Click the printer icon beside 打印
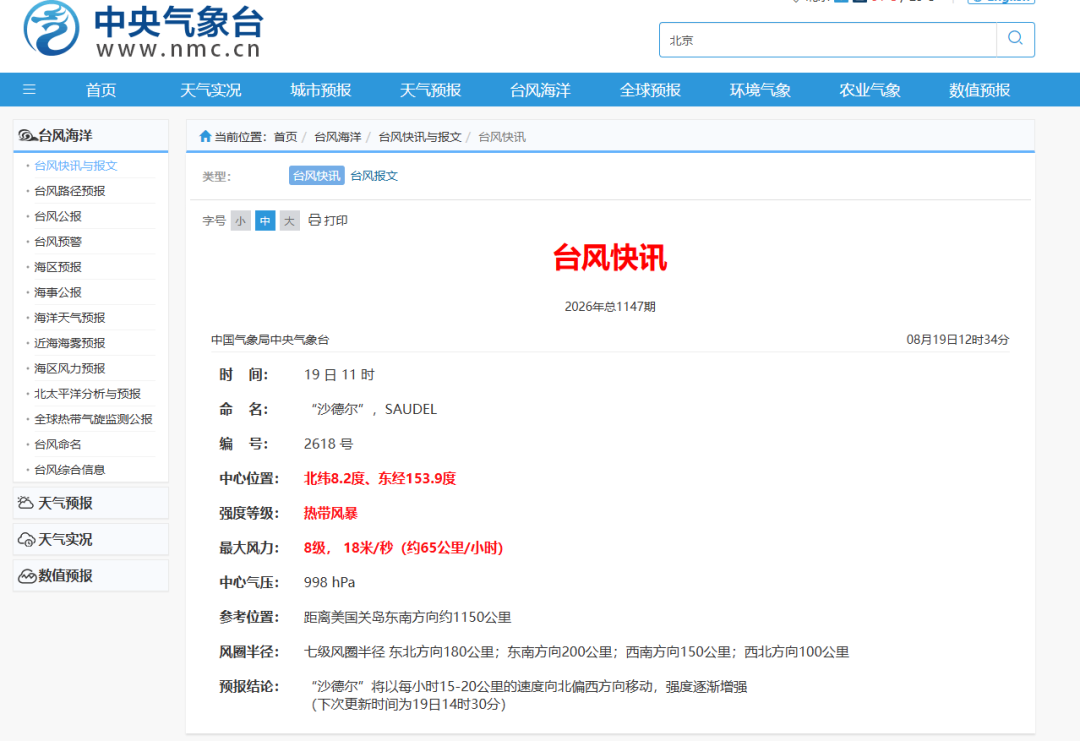Viewport: 1080px width, 741px height. pos(314,220)
